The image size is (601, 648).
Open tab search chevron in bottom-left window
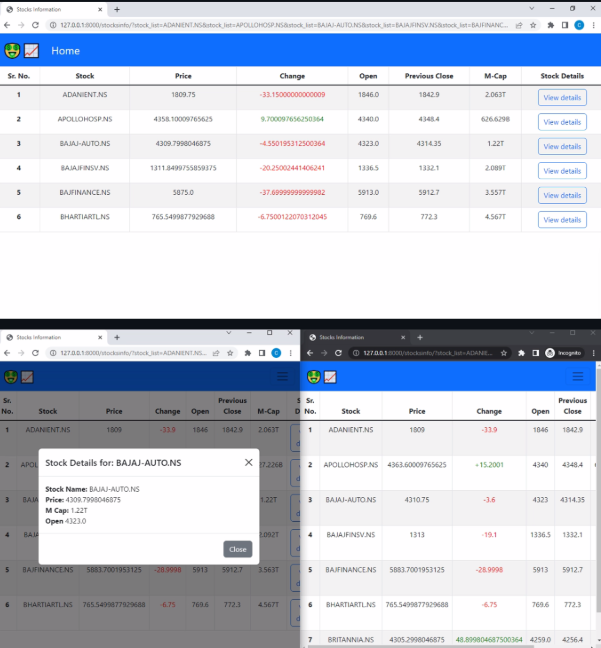point(229,333)
